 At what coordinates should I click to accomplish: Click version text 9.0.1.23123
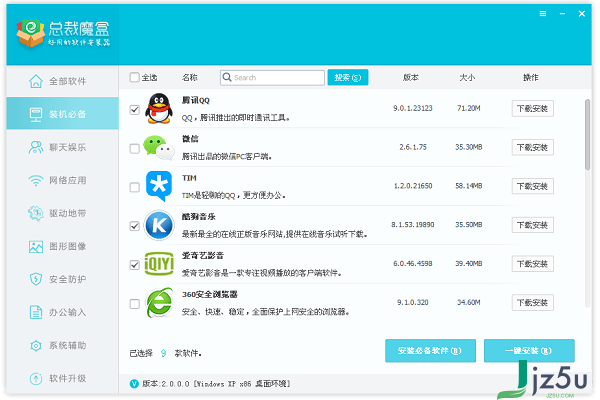pos(412,108)
